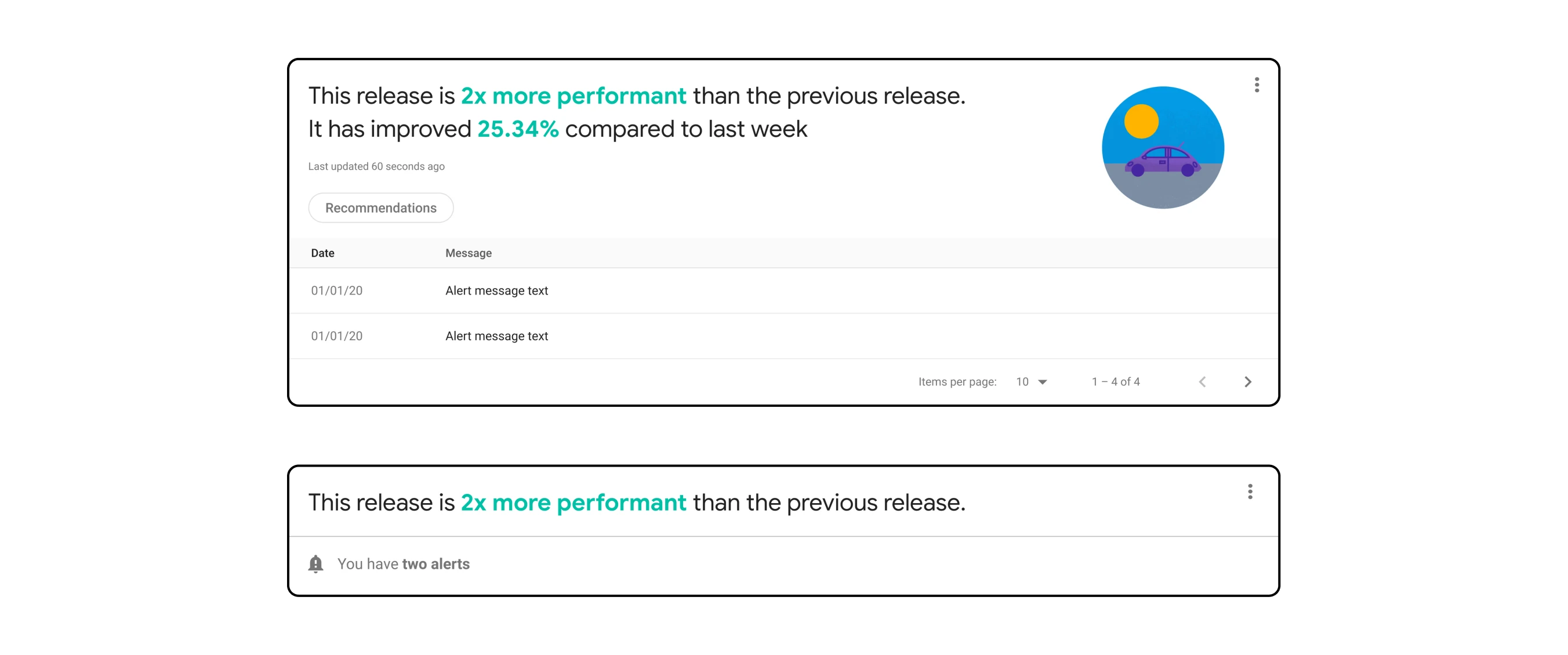This screenshot has width=1568, height=655.
Task: Click the '1 – 4 of 4' pagination label
Action: pos(1115,381)
